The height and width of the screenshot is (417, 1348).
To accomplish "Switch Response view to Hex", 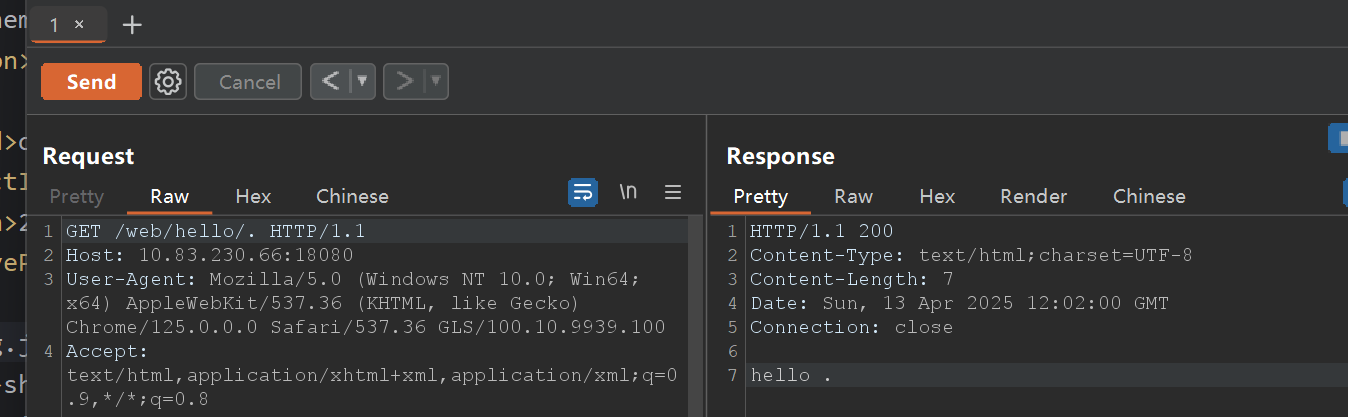I will [937, 196].
